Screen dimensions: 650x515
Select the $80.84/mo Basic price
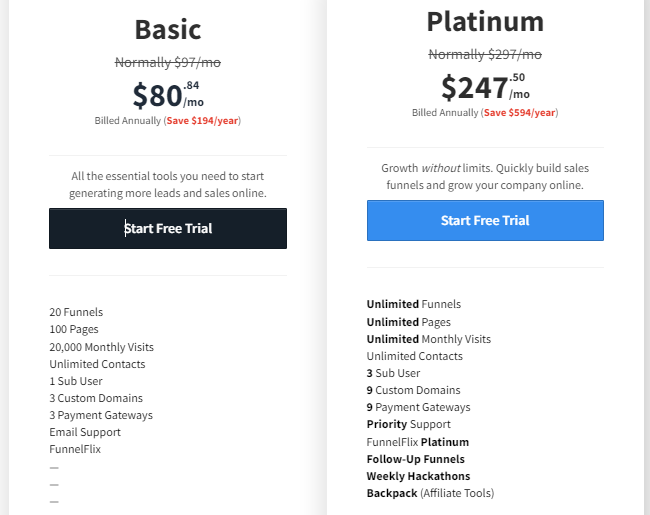(168, 95)
